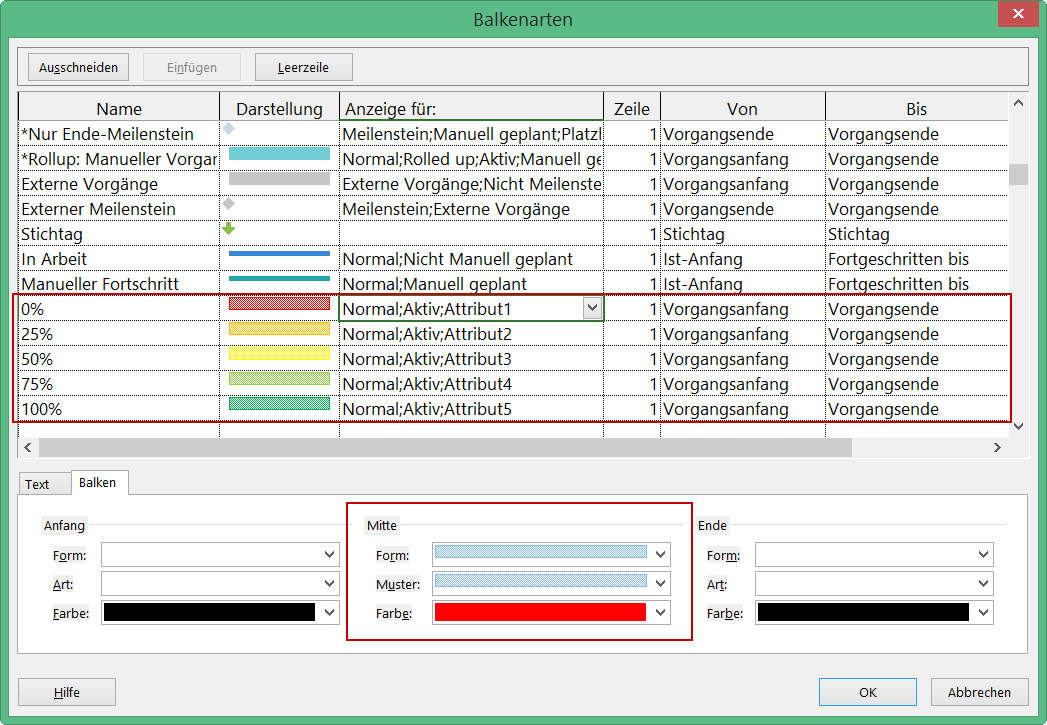Expand the Ende Art dropdown

pos(984,583)
